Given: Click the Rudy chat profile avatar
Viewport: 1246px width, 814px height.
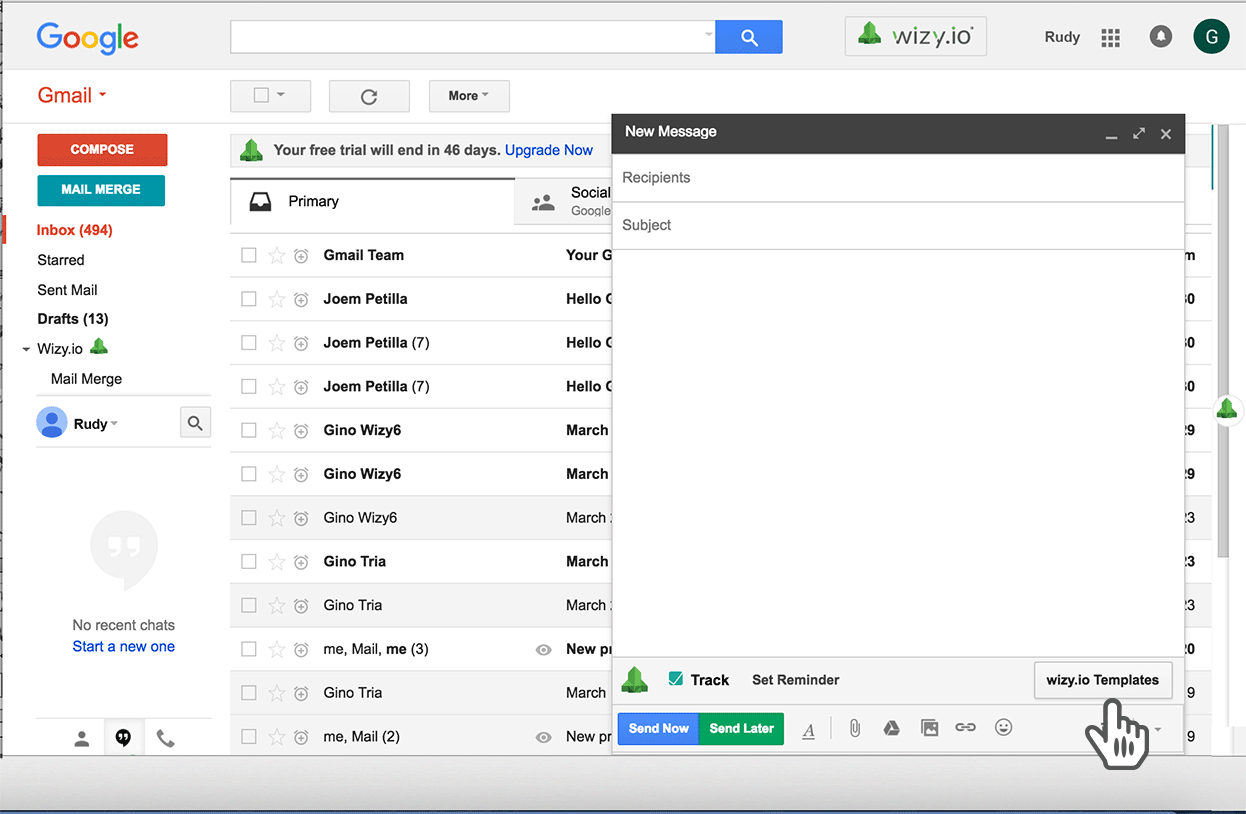Looking at the screenshot, I should click(52, 423).
